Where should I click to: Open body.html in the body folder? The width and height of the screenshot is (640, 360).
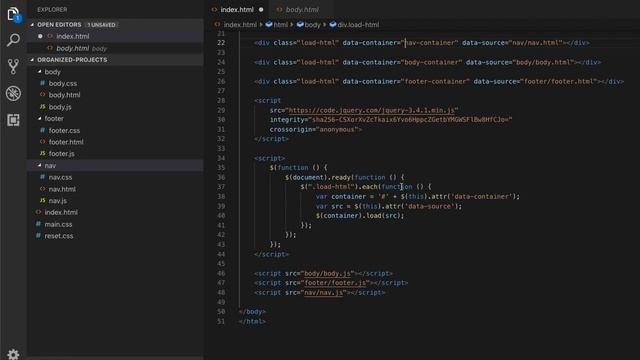[x=64, y=95]
